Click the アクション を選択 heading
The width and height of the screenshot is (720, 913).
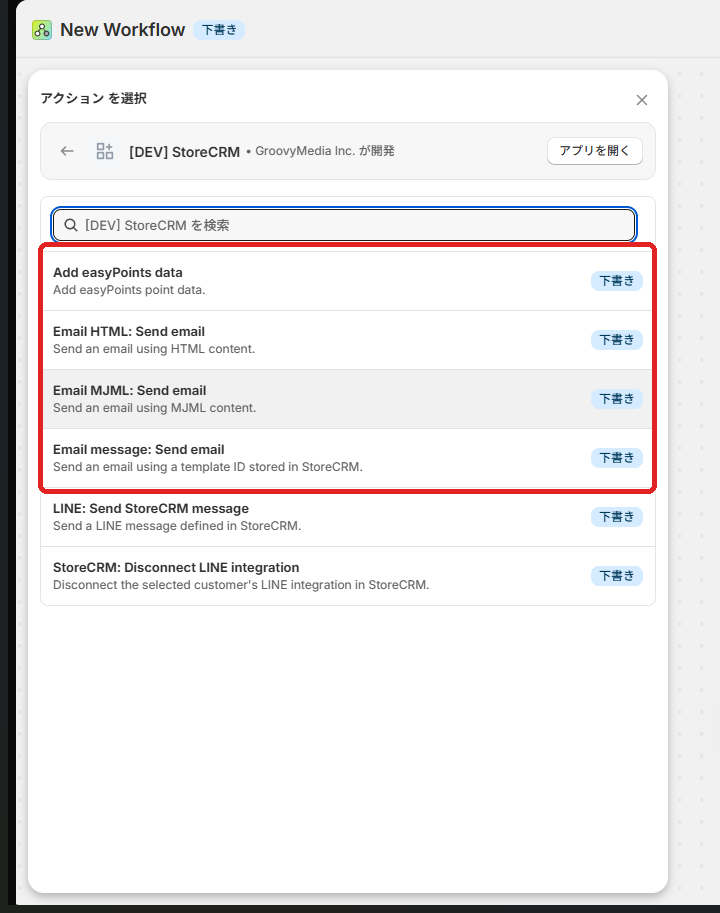pos(93,98)
